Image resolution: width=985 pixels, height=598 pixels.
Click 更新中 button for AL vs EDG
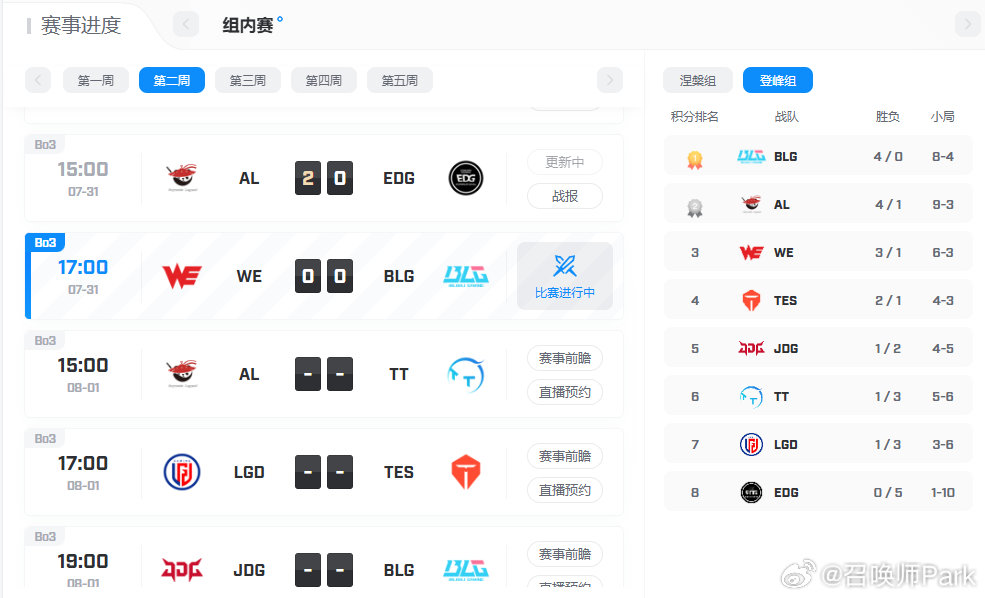click(x=565, y=162)
